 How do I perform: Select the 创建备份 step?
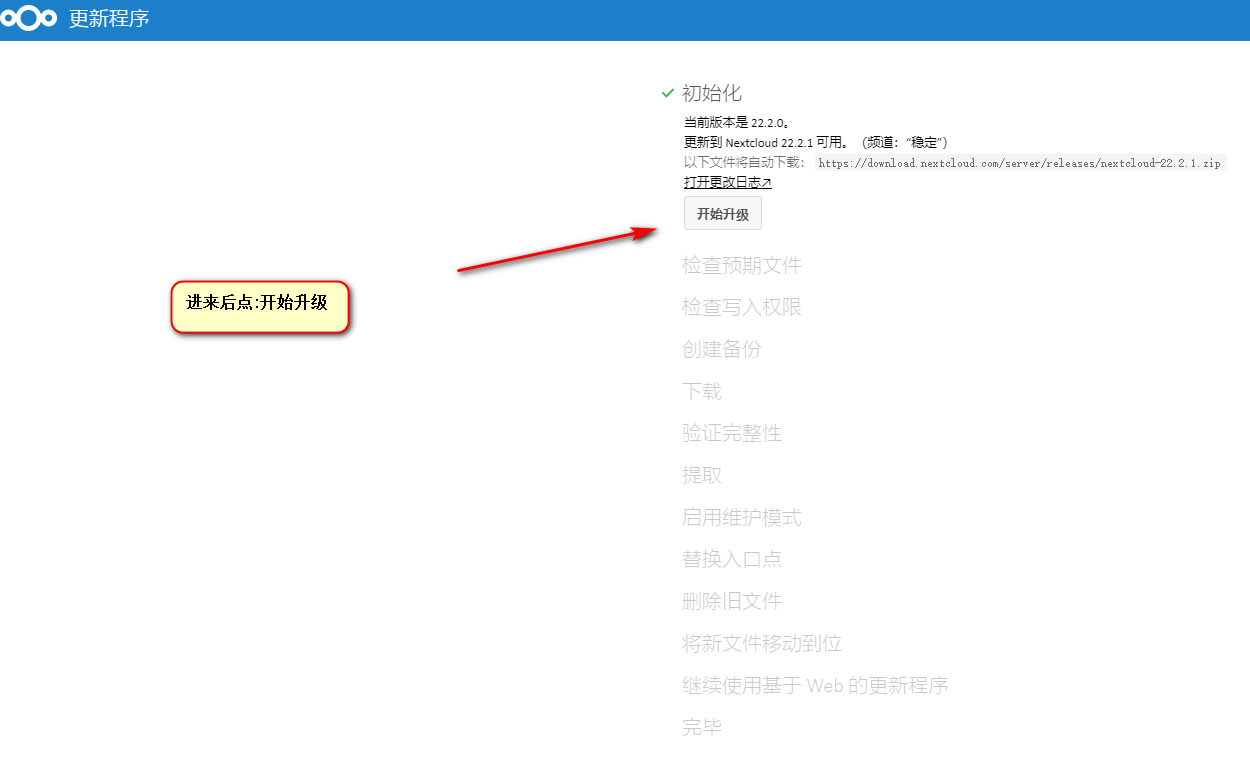tap(722, 349)
